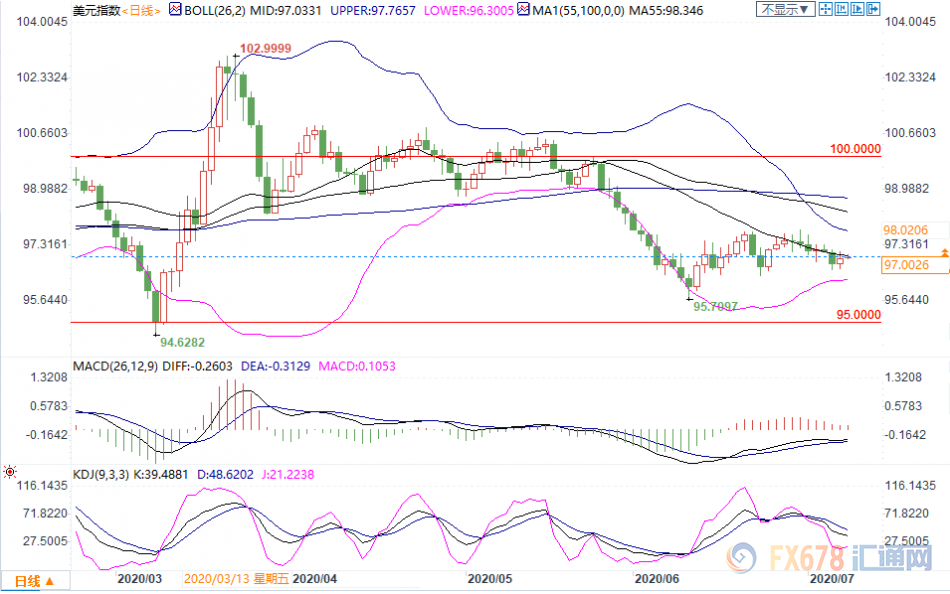
Task: Click the 2020/04 time axis label
Action: click(x=314, y=579)
